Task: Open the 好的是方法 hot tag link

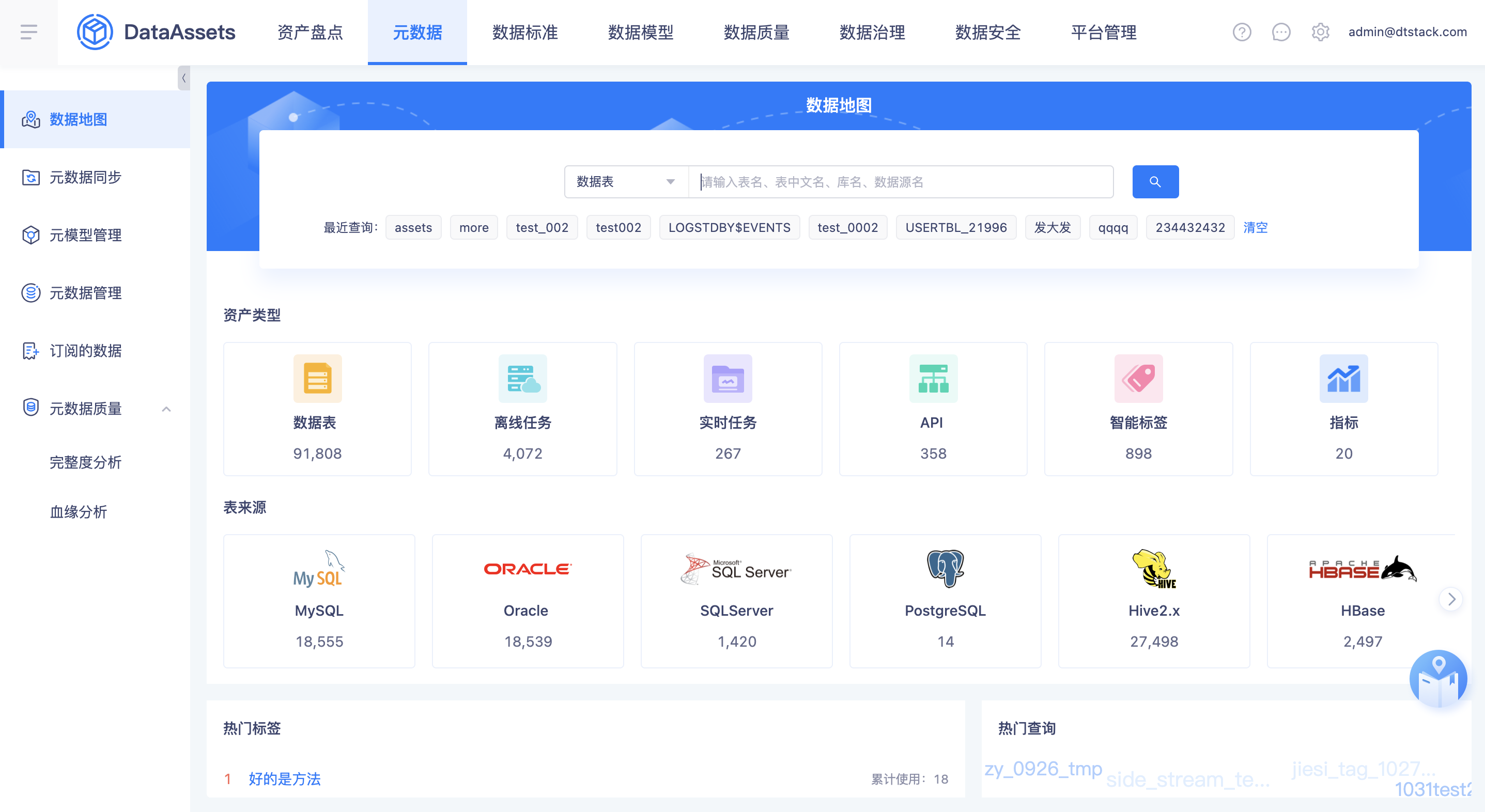Action: [284, 778]
